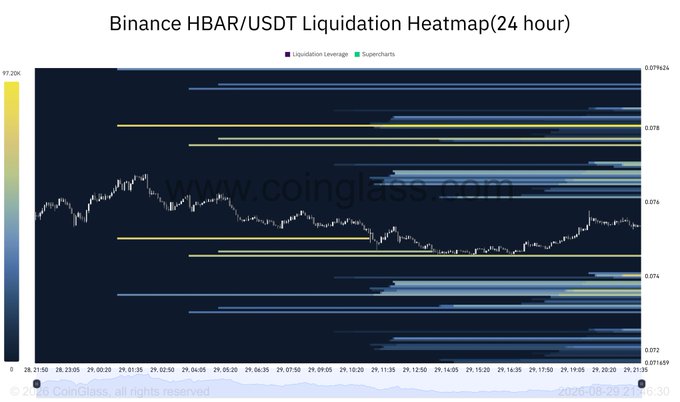
Task: Click the 29, 16:35 time axis label
Action: 510,370
